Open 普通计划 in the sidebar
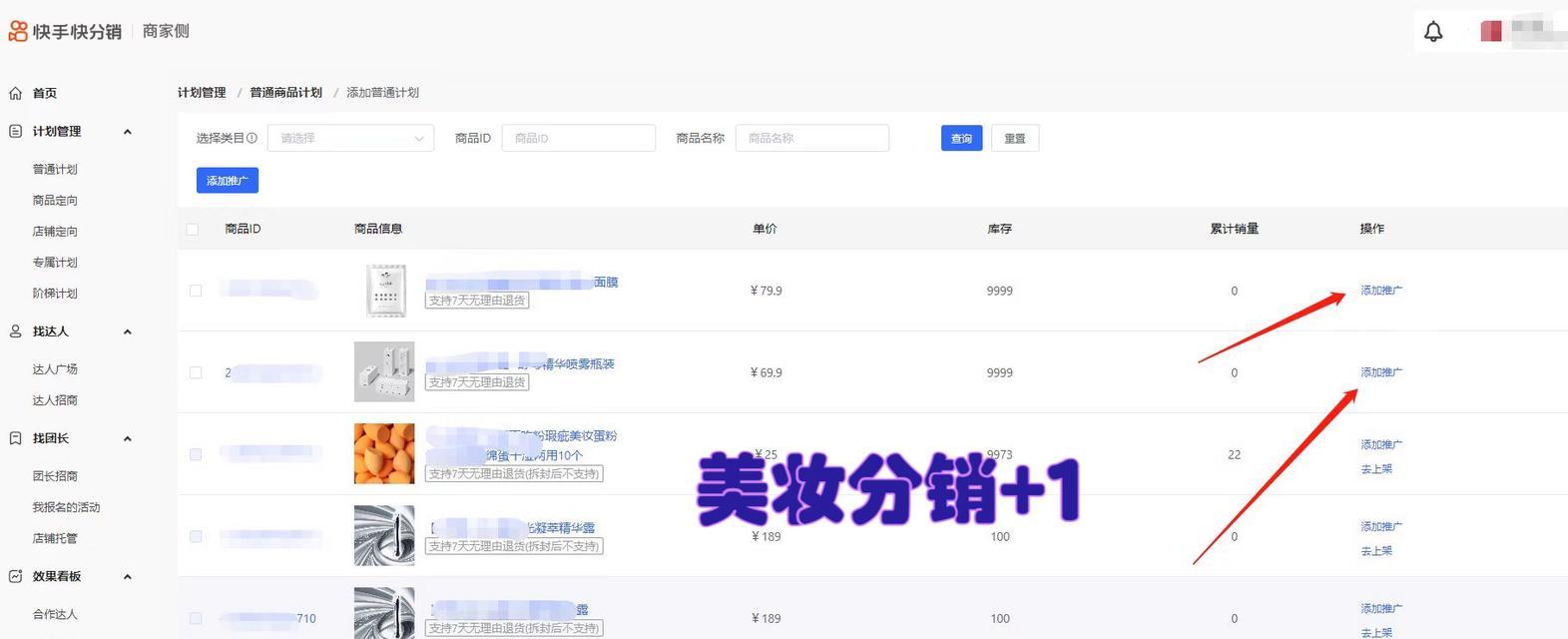 (55, 169)
